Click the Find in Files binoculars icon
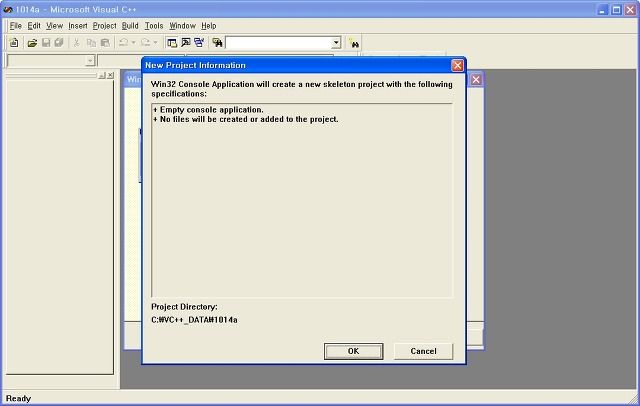Viewport: 640px width, 406px height. tap(217, 42)
